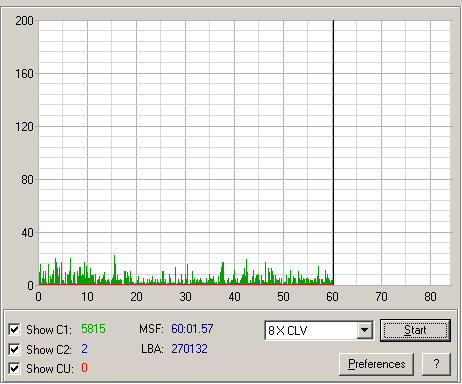Click the x-axis label 40

click(x=234, y=297)
